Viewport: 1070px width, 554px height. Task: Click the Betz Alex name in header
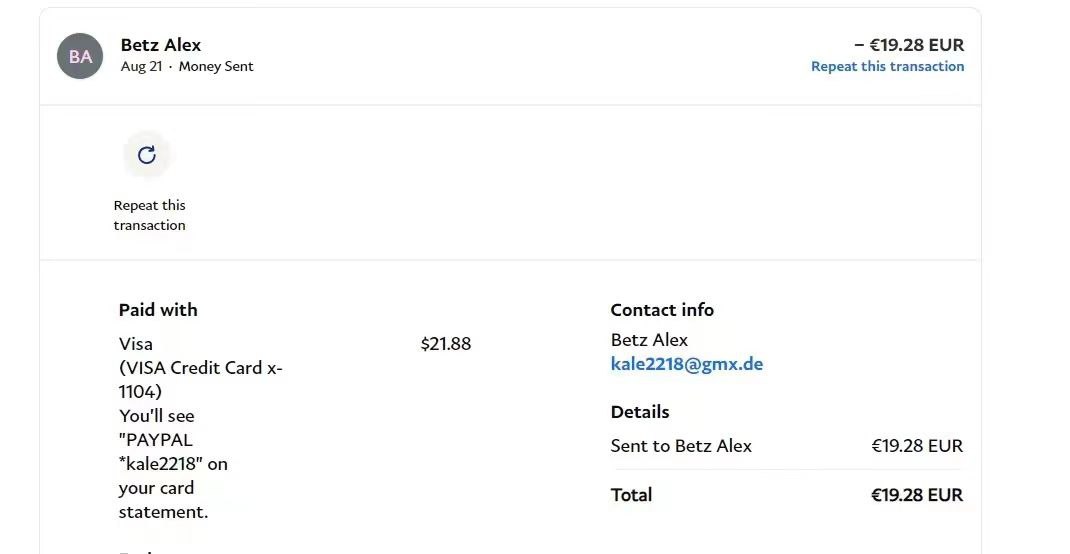pos(160,45)
